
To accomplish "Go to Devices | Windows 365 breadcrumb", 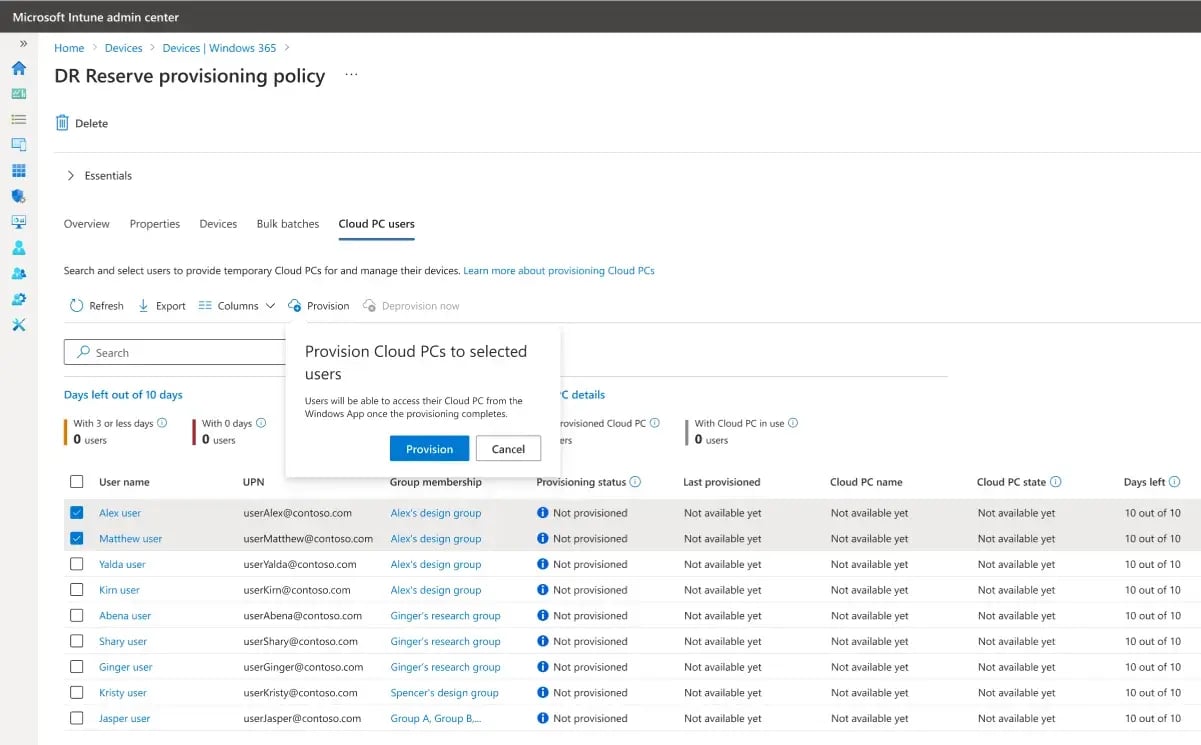I will click(x=219, y=48).
